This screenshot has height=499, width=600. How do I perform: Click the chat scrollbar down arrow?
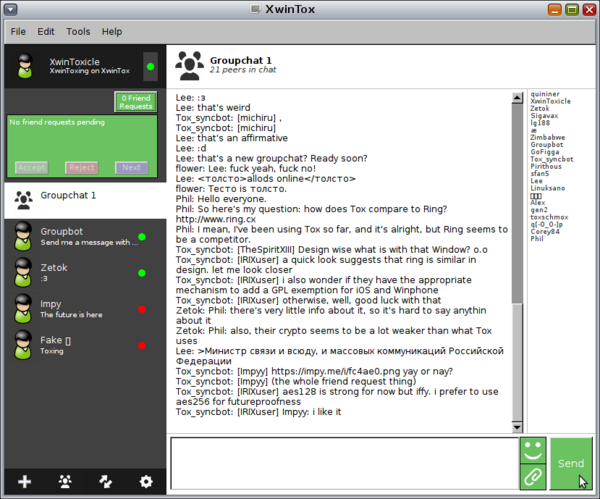tap(517, 427)
